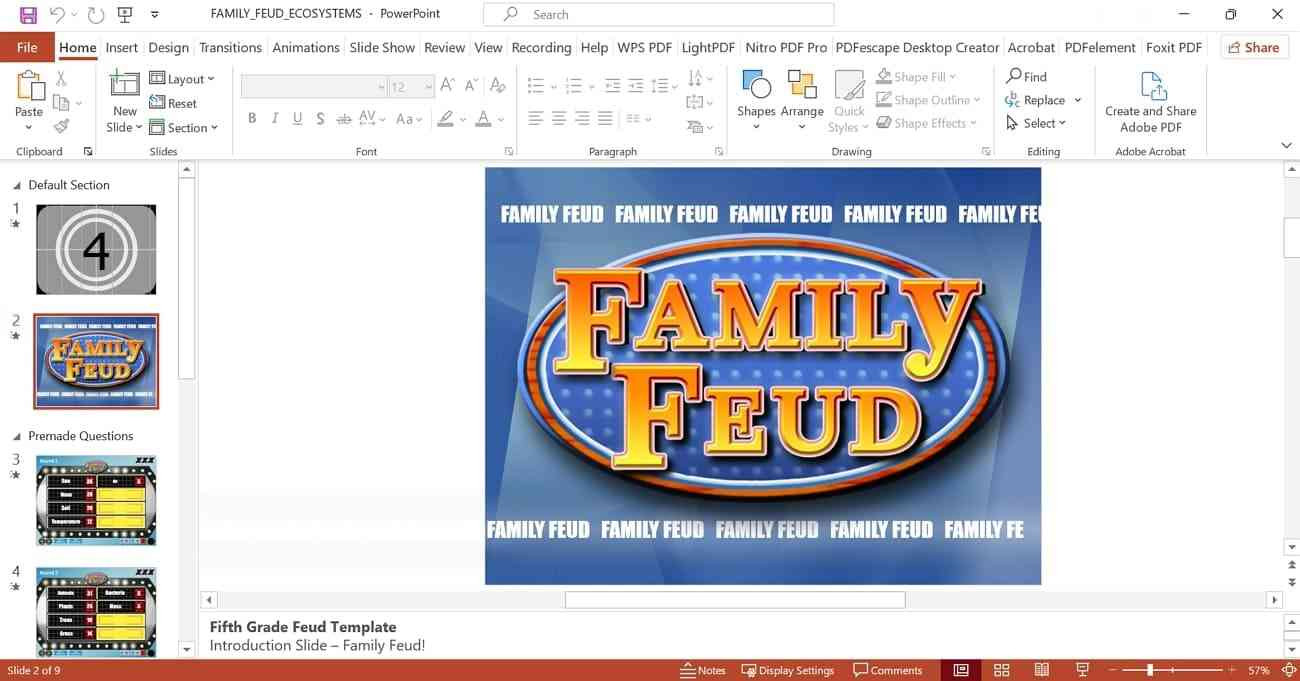Screen dimensions: 1300x681
Task: Switch to Reading View icon
Action: click(1041, 670)
